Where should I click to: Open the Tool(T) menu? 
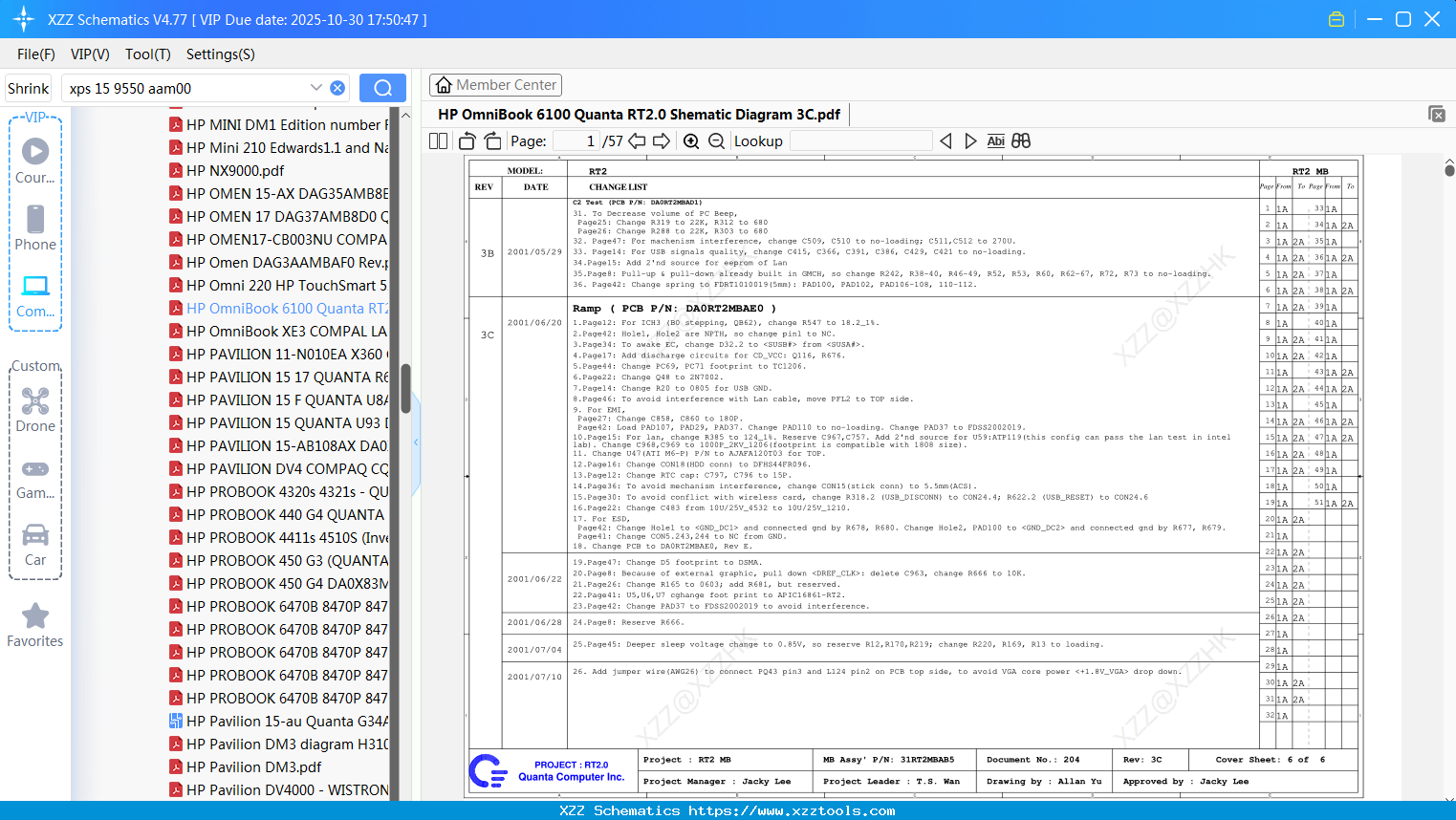point(148,54)
